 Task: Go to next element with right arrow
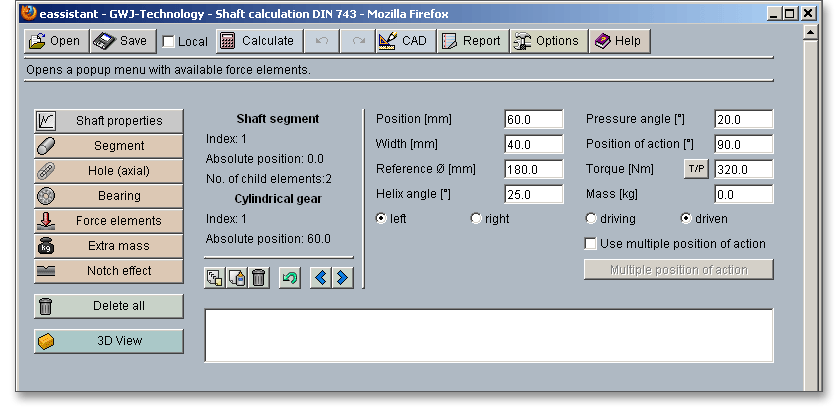click(x=342, y=277)
